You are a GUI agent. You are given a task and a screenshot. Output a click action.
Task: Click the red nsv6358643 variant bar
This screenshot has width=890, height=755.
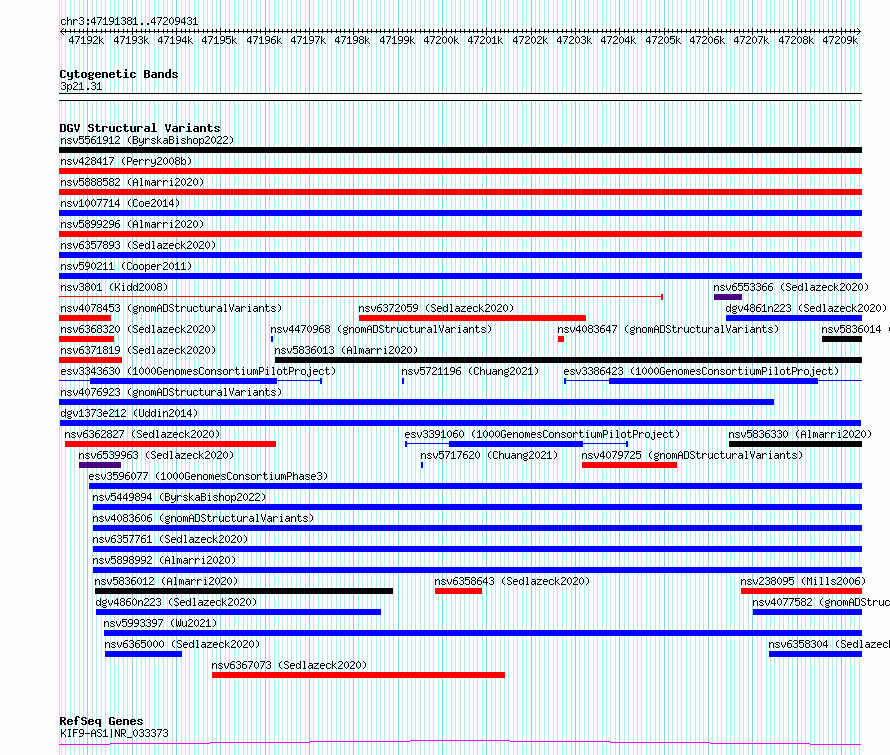pos(458,591)
